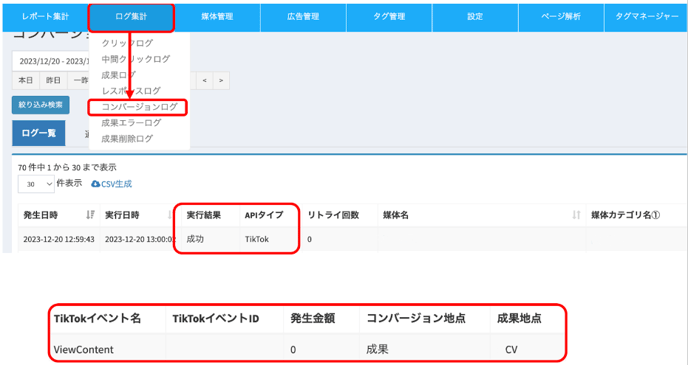Open the ページ解析 menu
The width and height of the screenshot is (688, 365).
click(561, 17)
